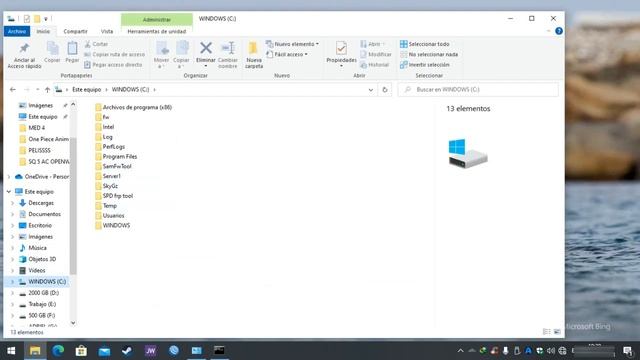Open the Archivo menu tab
The width and height of the screenshot is (640, 360).
point(17,31)
